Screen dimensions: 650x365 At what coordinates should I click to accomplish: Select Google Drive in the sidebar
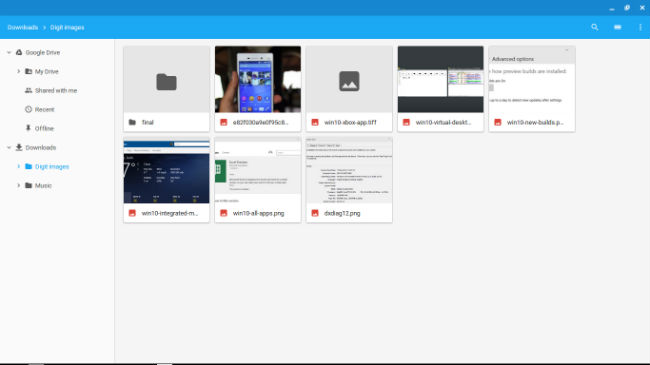pos(42,53)
